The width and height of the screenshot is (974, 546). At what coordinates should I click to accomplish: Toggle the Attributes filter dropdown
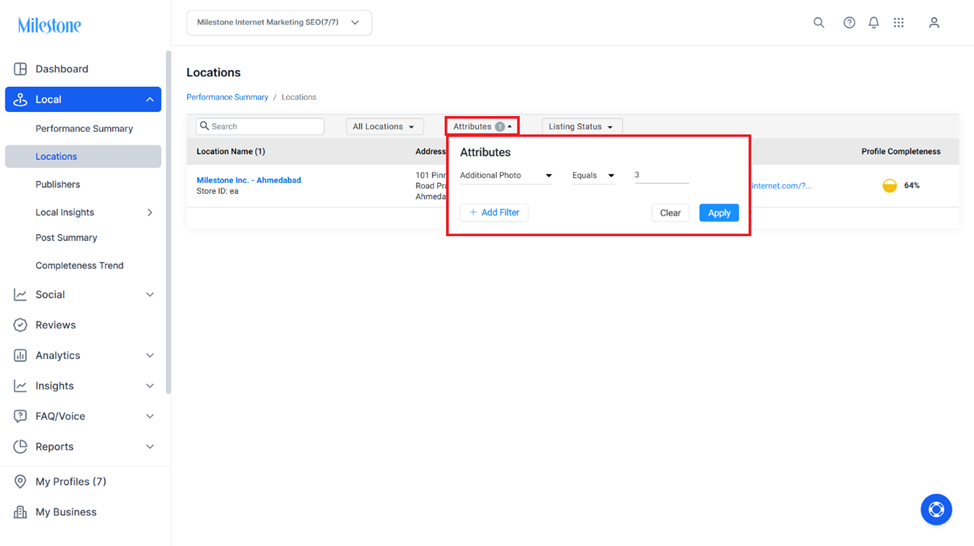tap(482, 127)
